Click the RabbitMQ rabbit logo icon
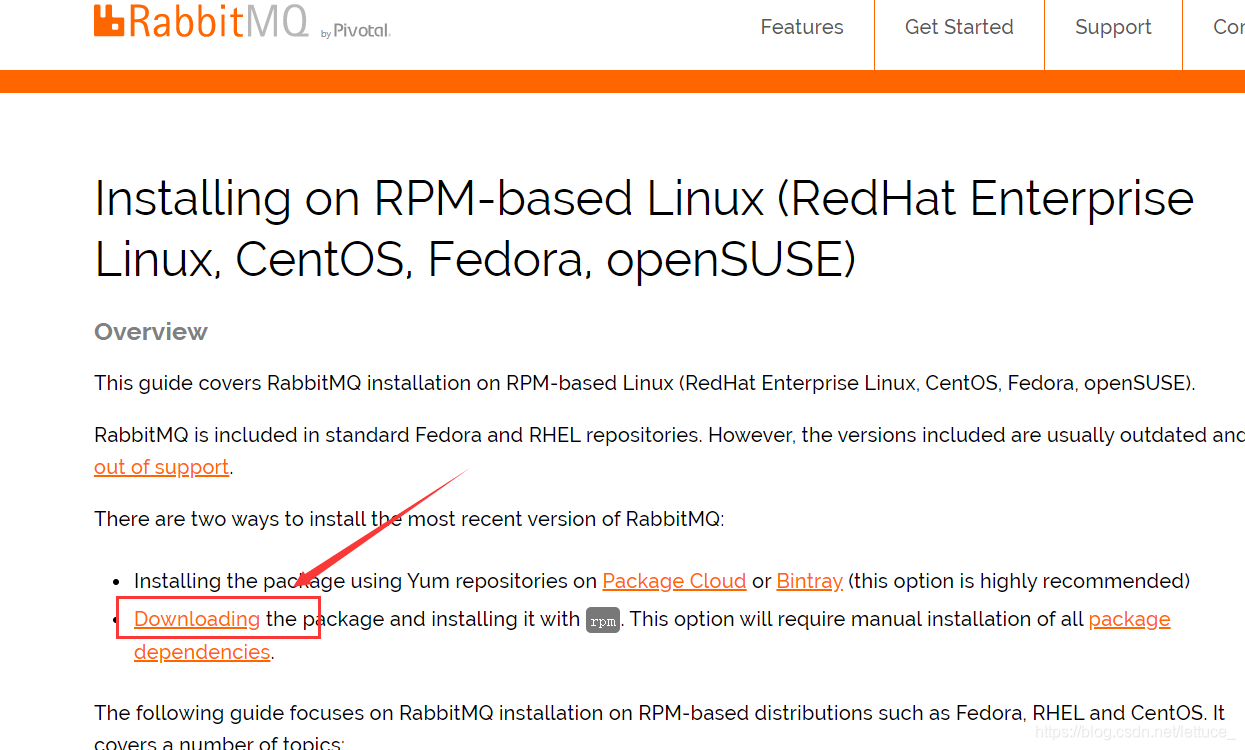Viewport: 1245px width, 750px height. pos(107,21)
